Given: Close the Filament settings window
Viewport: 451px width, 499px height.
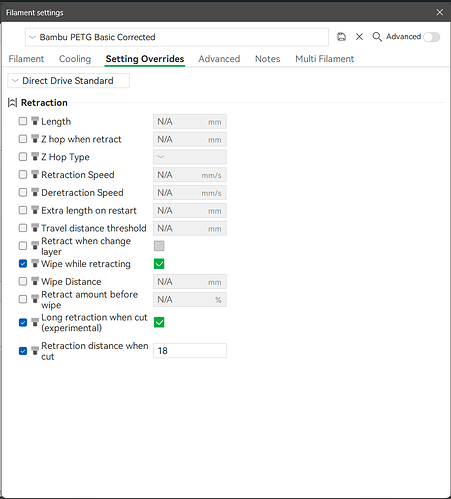Looking at the screenshot, I should coord(440,12).
